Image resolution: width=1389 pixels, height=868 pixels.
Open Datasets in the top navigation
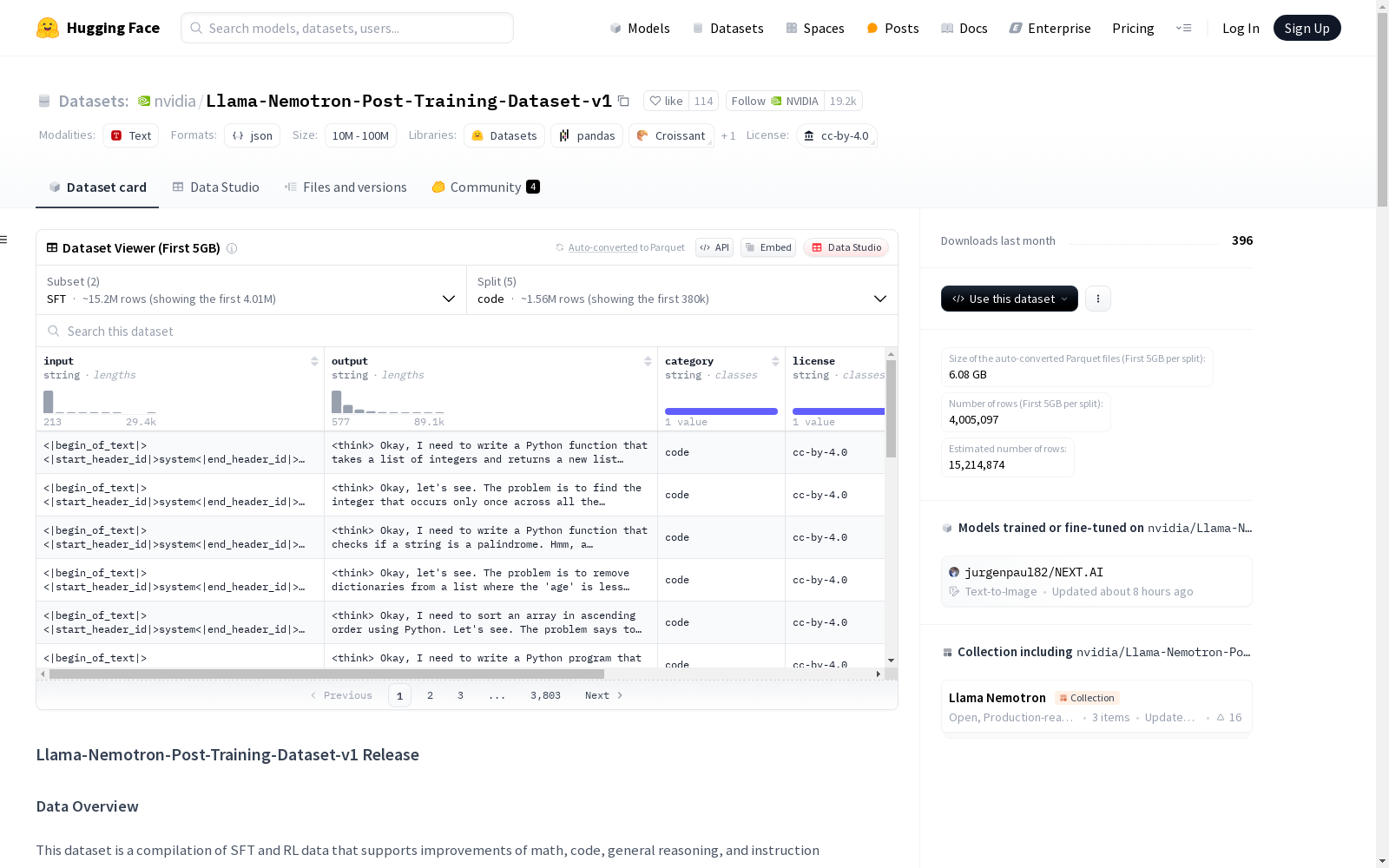coord(727,28)
